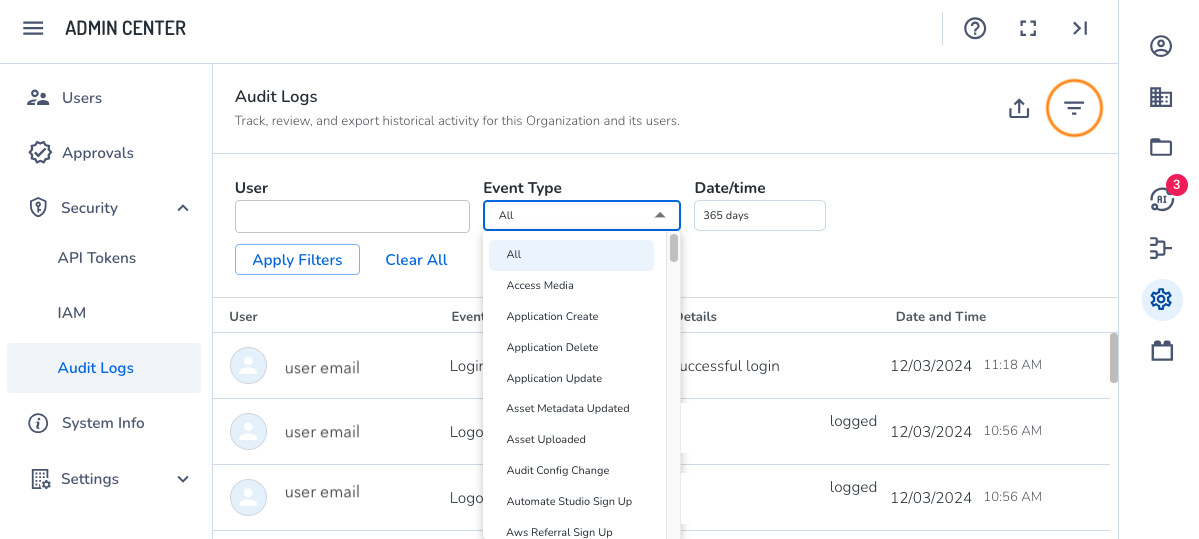
Task: Click the Clear All link
Action: click(416, 259)
